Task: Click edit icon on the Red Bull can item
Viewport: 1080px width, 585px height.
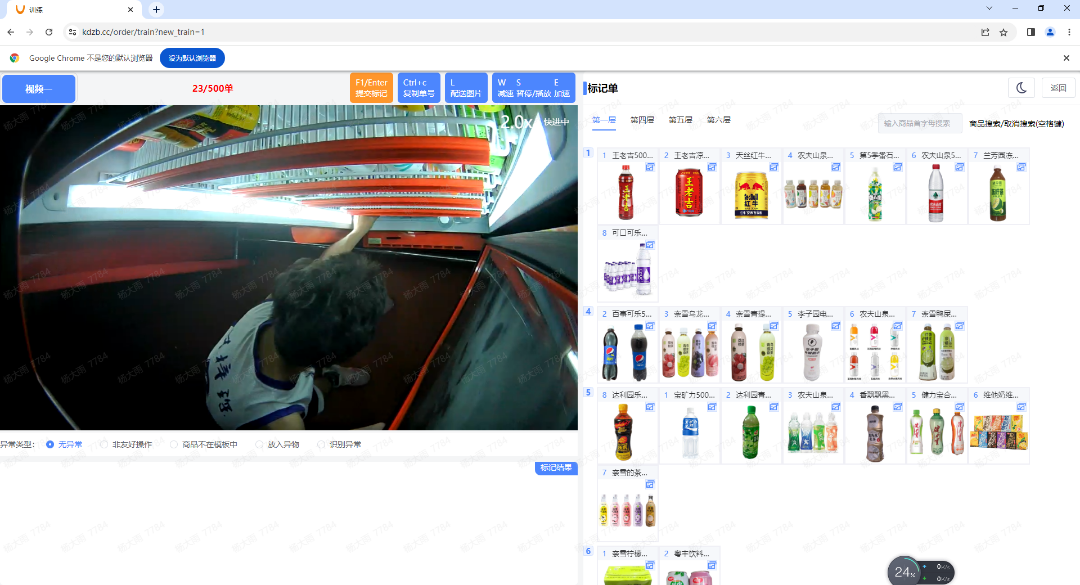Action: 774,167
